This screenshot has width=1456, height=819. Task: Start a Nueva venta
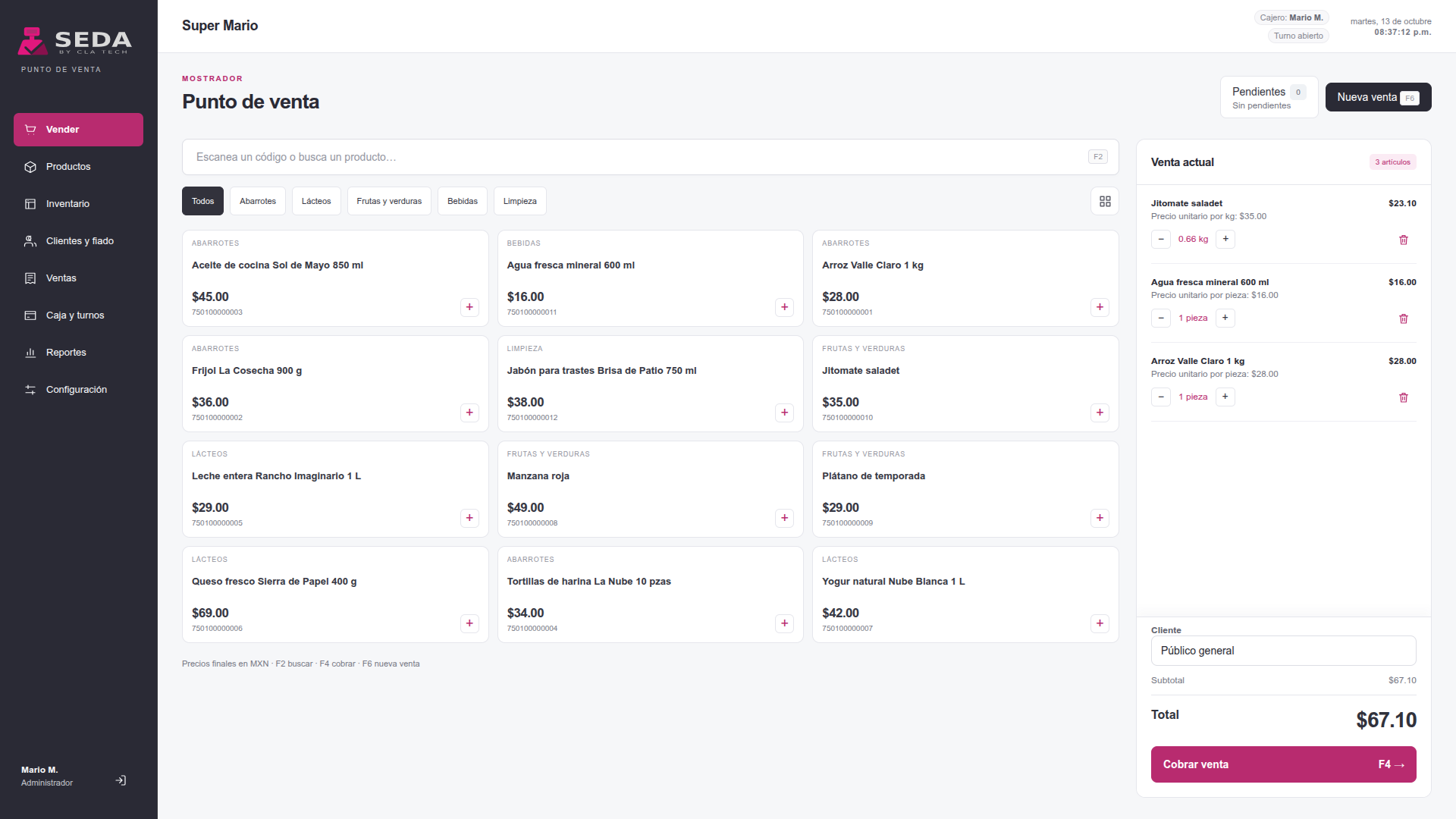(1378, 97)
